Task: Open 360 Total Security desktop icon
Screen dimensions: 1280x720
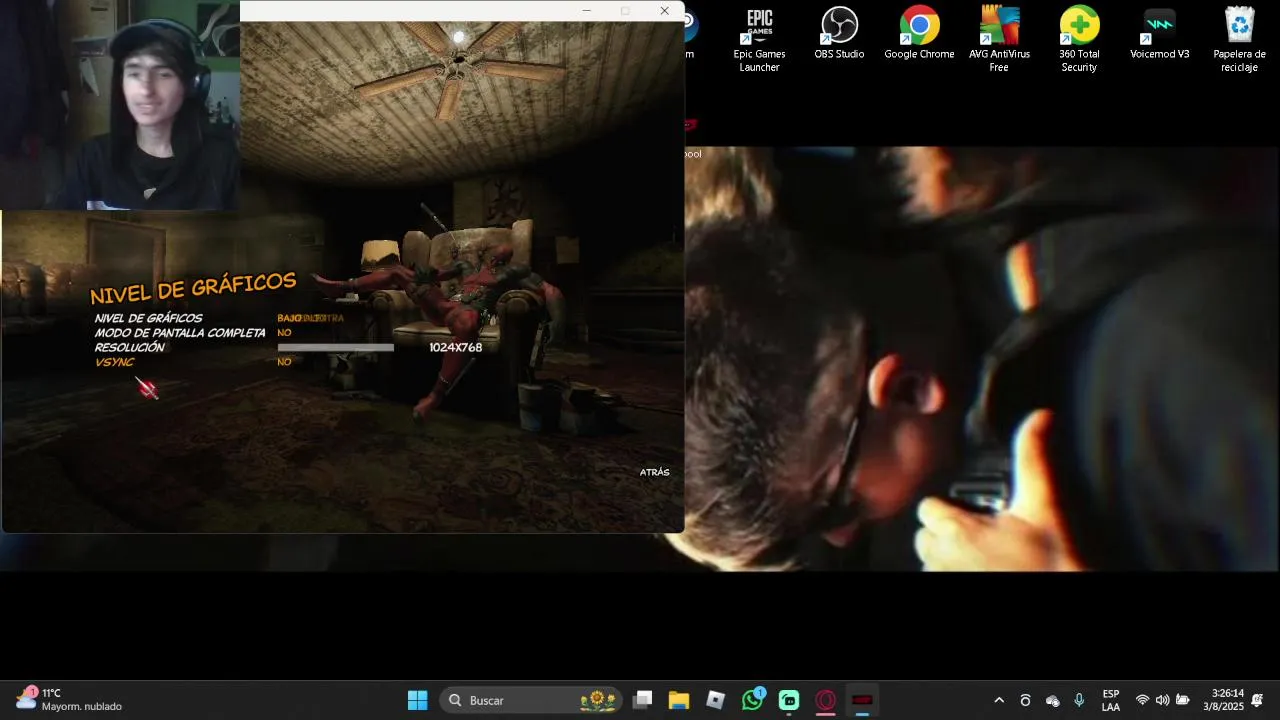Action: 1079,40
